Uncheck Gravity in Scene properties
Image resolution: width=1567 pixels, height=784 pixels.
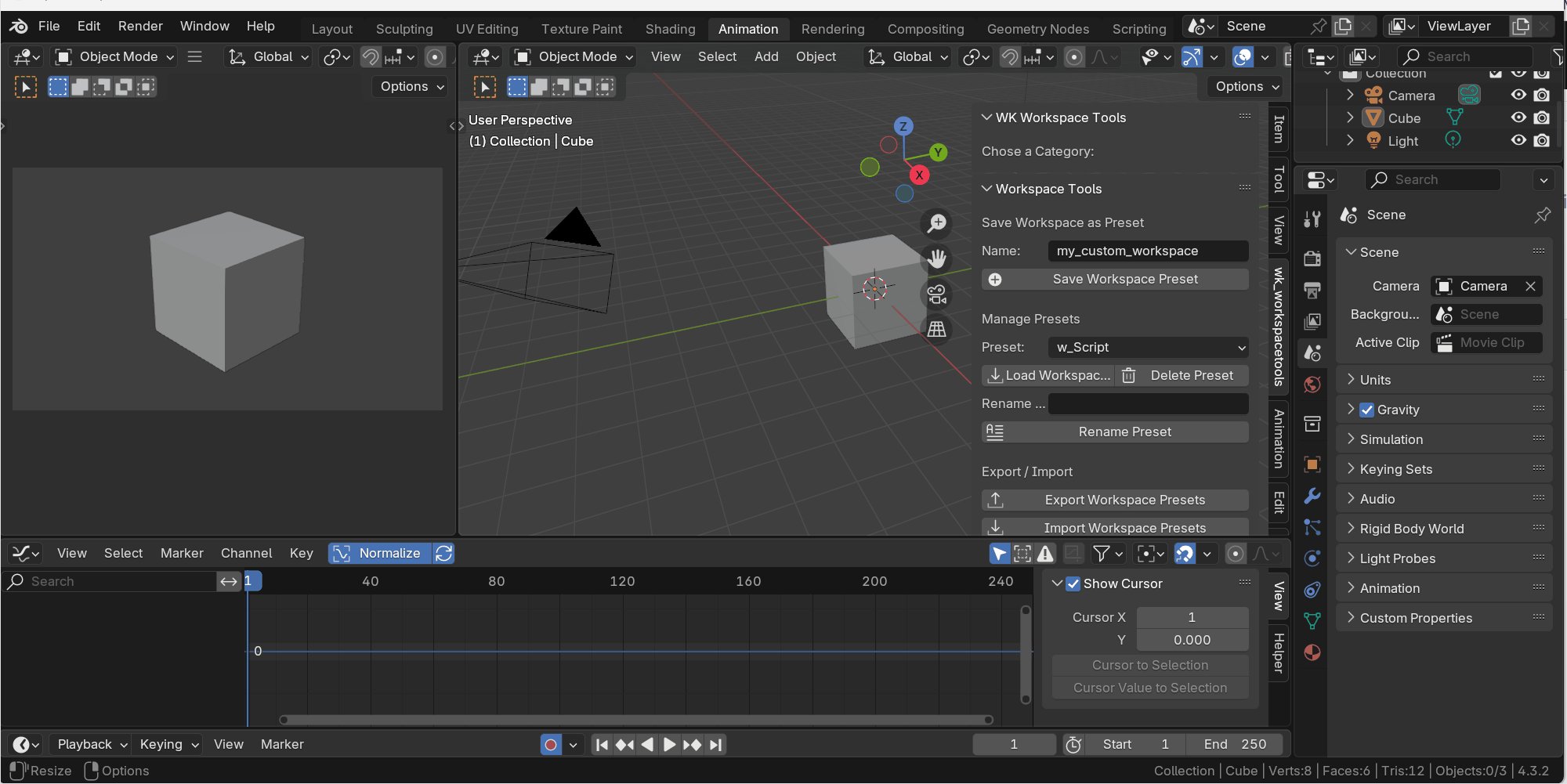(1367, 409)
